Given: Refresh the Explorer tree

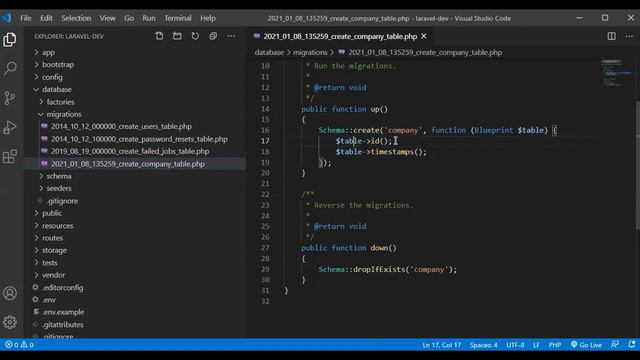Looking at the screenshot, I should coord(195,36).
